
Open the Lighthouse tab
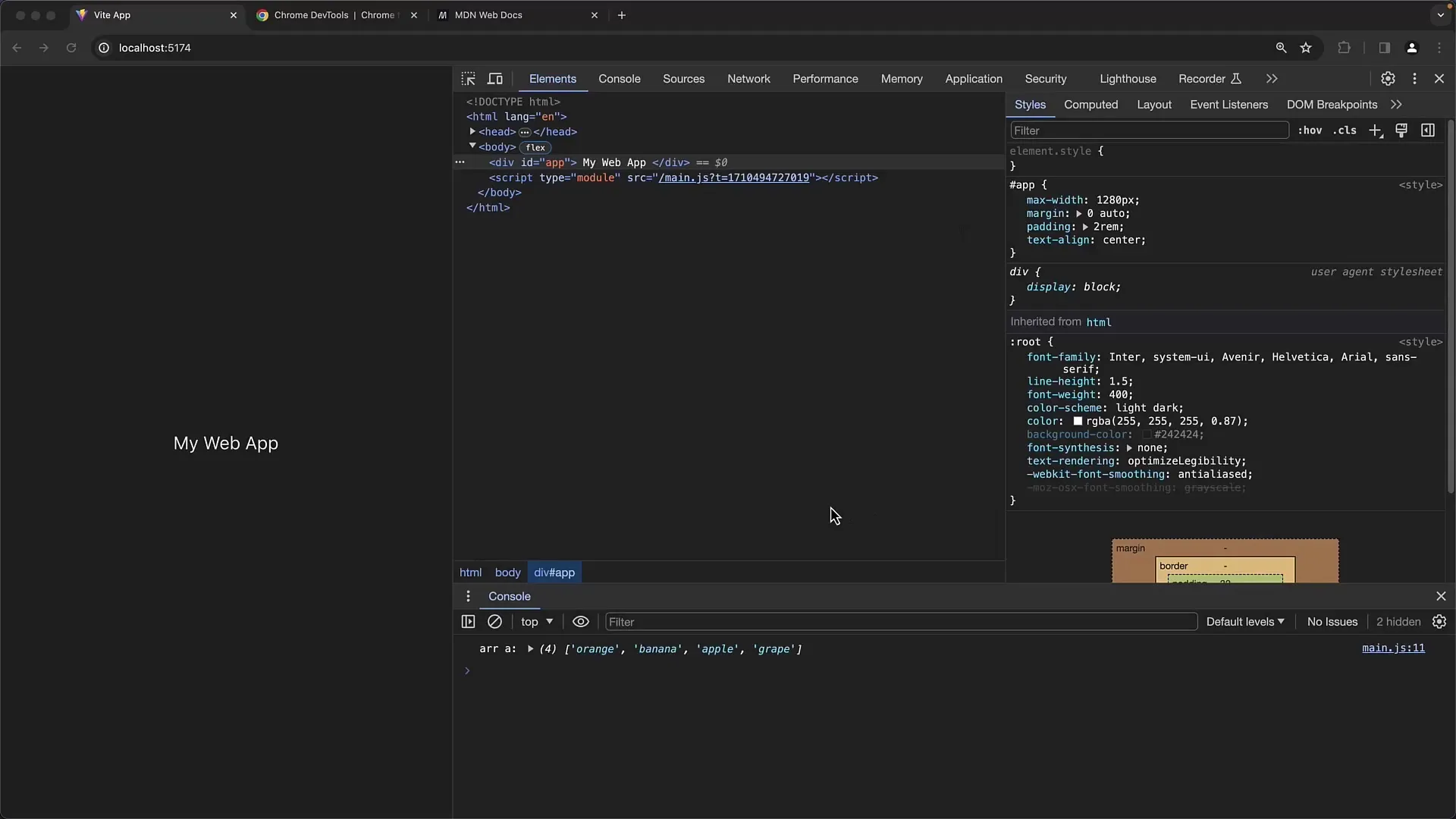pyautogui.click(x=1128, y=79)
